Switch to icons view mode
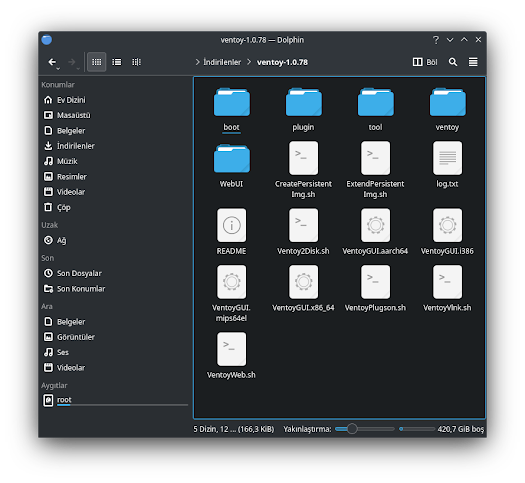The width and height of the screenshot is (525, 483). pos(96,62)
